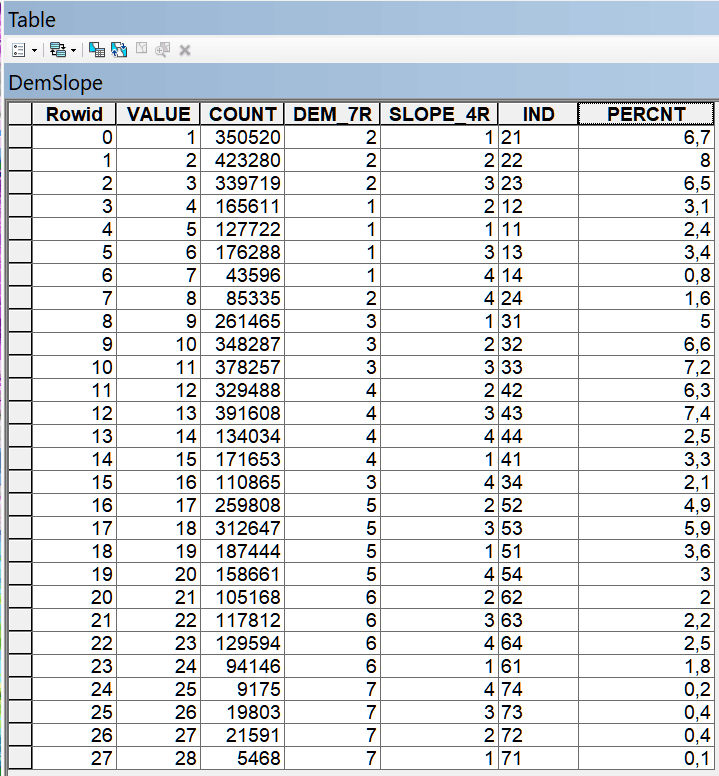Click the Delete Selected X icon
This screenshot has height=776, width=719.
click(x=185, y=49)
